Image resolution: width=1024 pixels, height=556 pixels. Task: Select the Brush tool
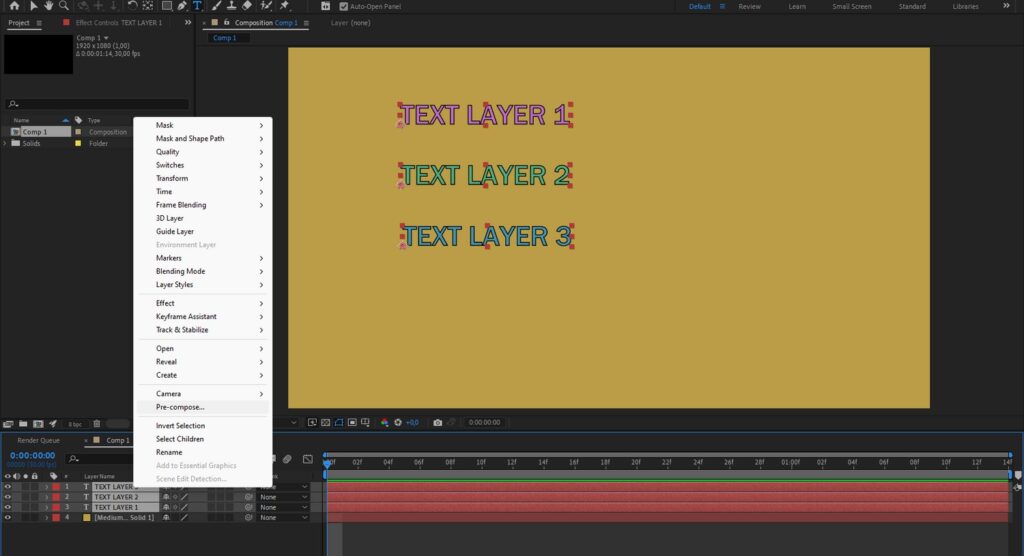tap(216, 6)
